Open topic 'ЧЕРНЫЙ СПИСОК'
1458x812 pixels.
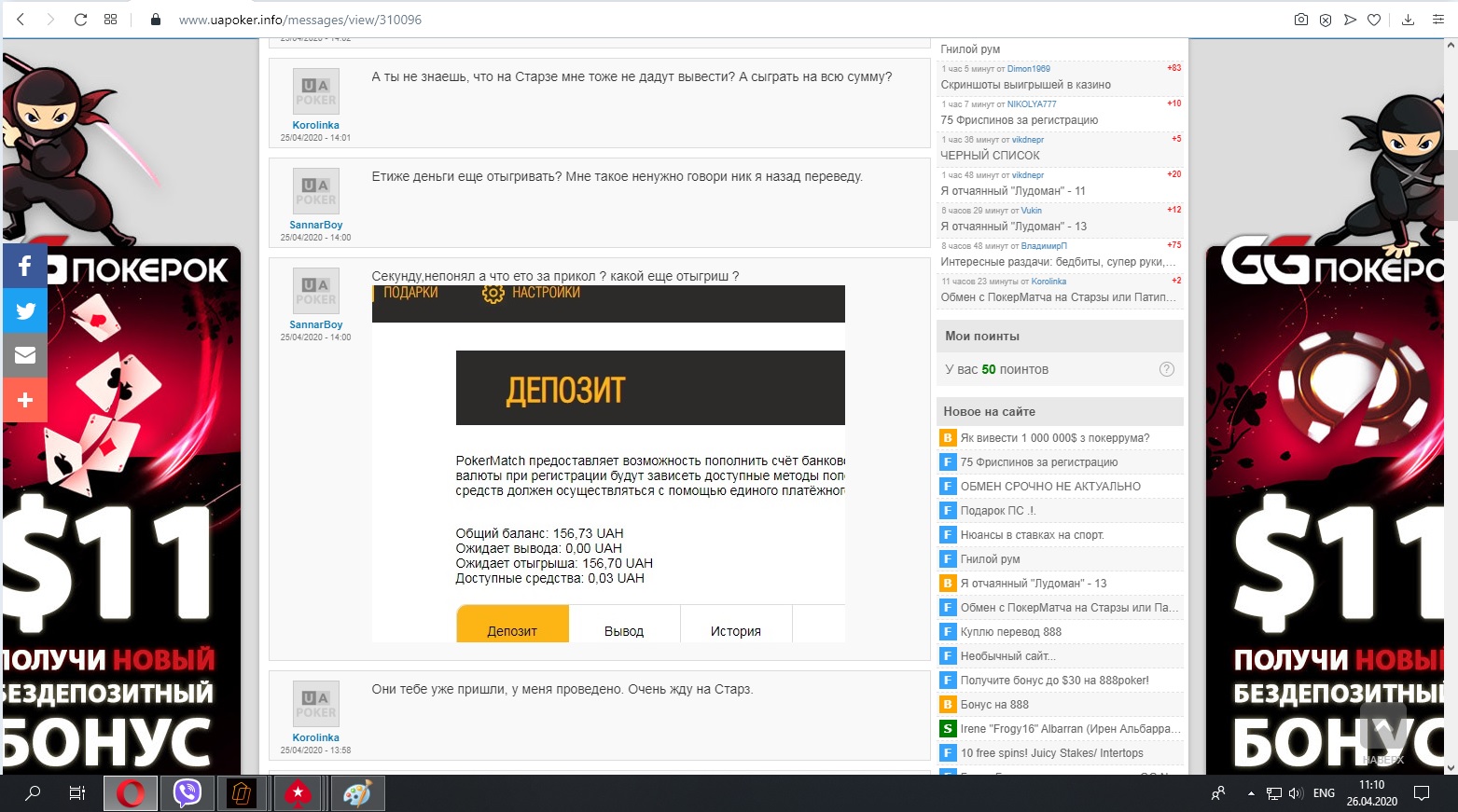pos(990,156)
